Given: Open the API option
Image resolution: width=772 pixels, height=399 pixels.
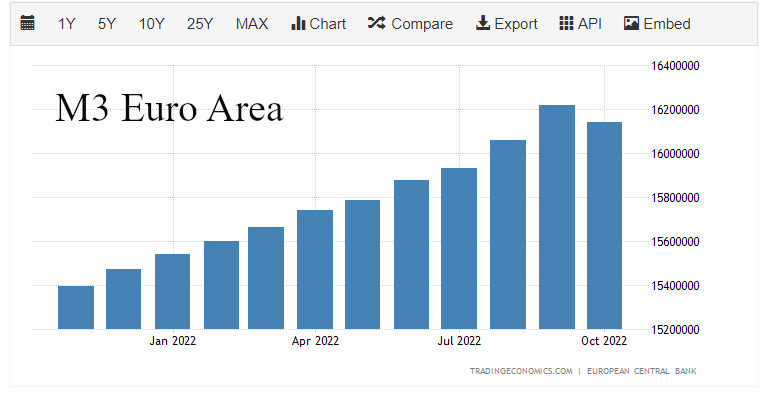Looking at the screenshot, I should (580, 24).
